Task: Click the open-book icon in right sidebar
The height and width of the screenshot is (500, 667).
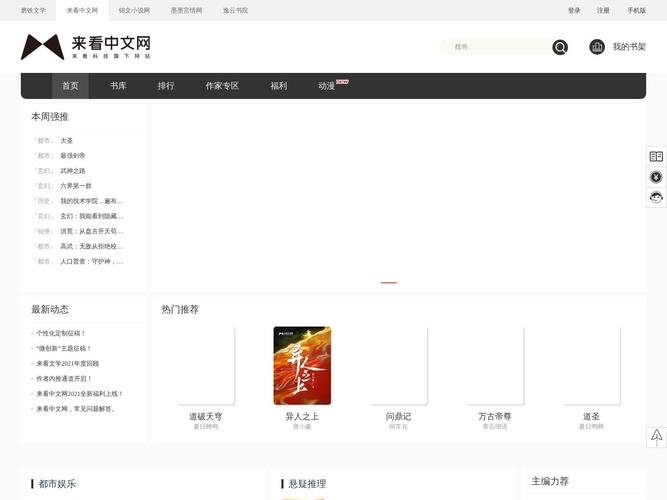Action: 656,156
